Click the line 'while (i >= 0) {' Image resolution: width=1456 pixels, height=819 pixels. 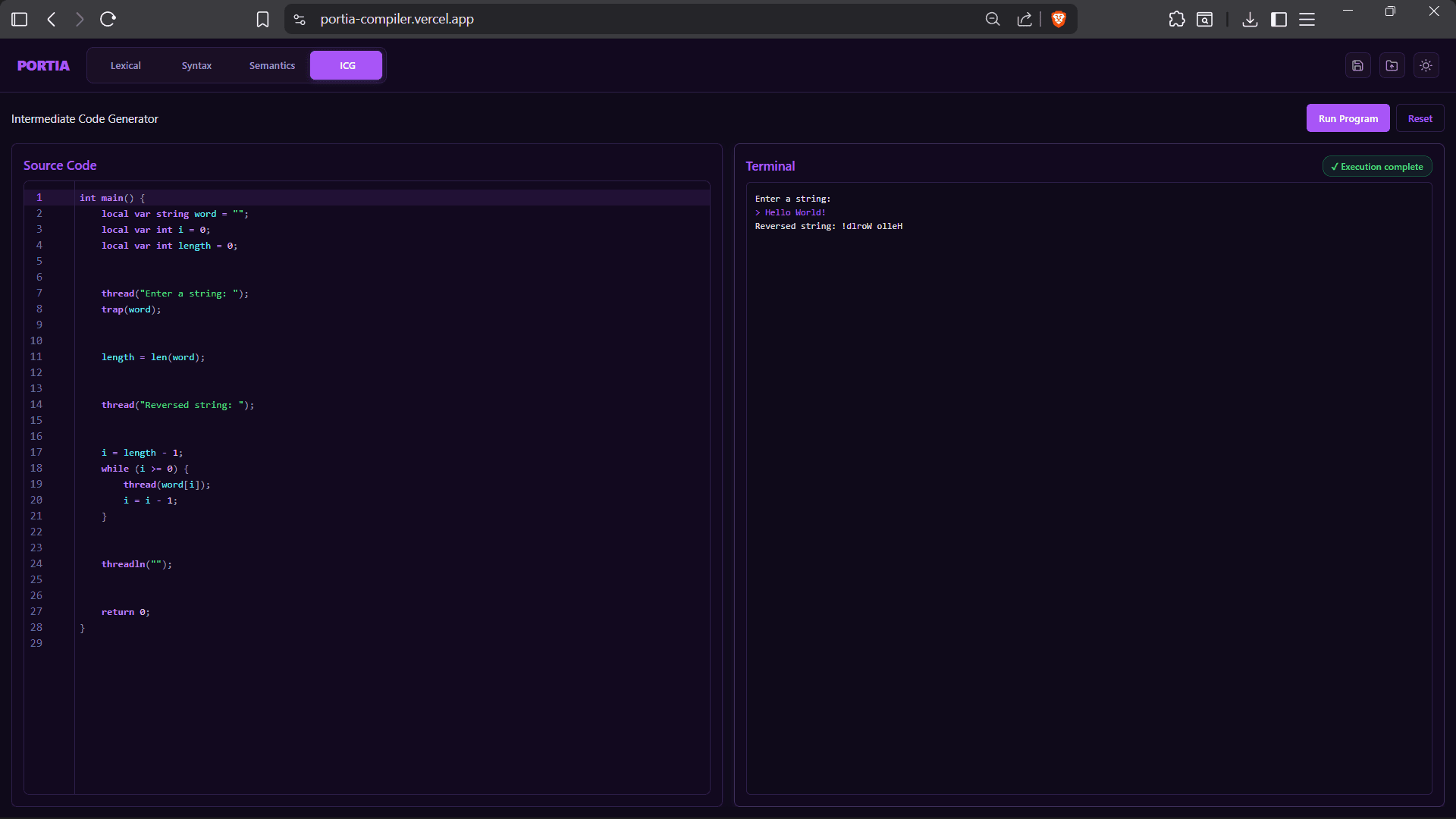[146, 469]
